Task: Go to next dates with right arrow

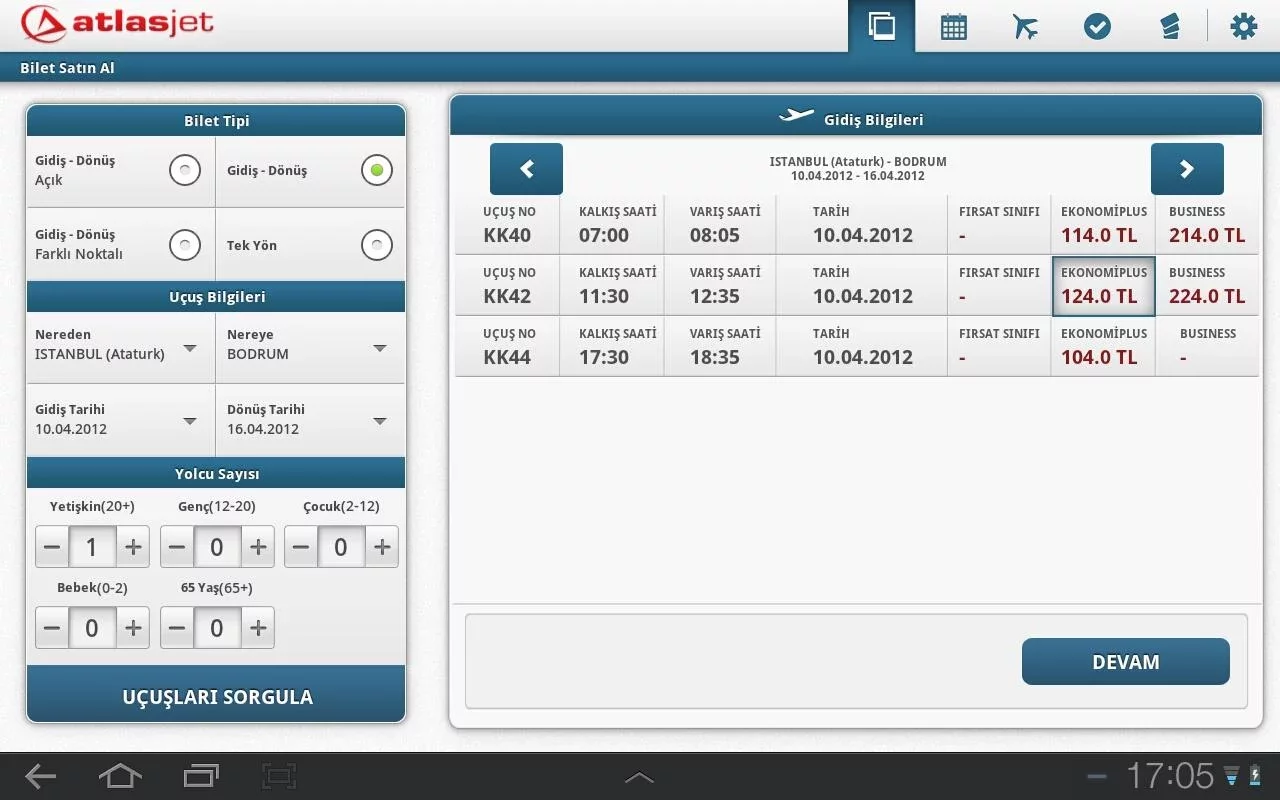Action: click(1187, 169)
